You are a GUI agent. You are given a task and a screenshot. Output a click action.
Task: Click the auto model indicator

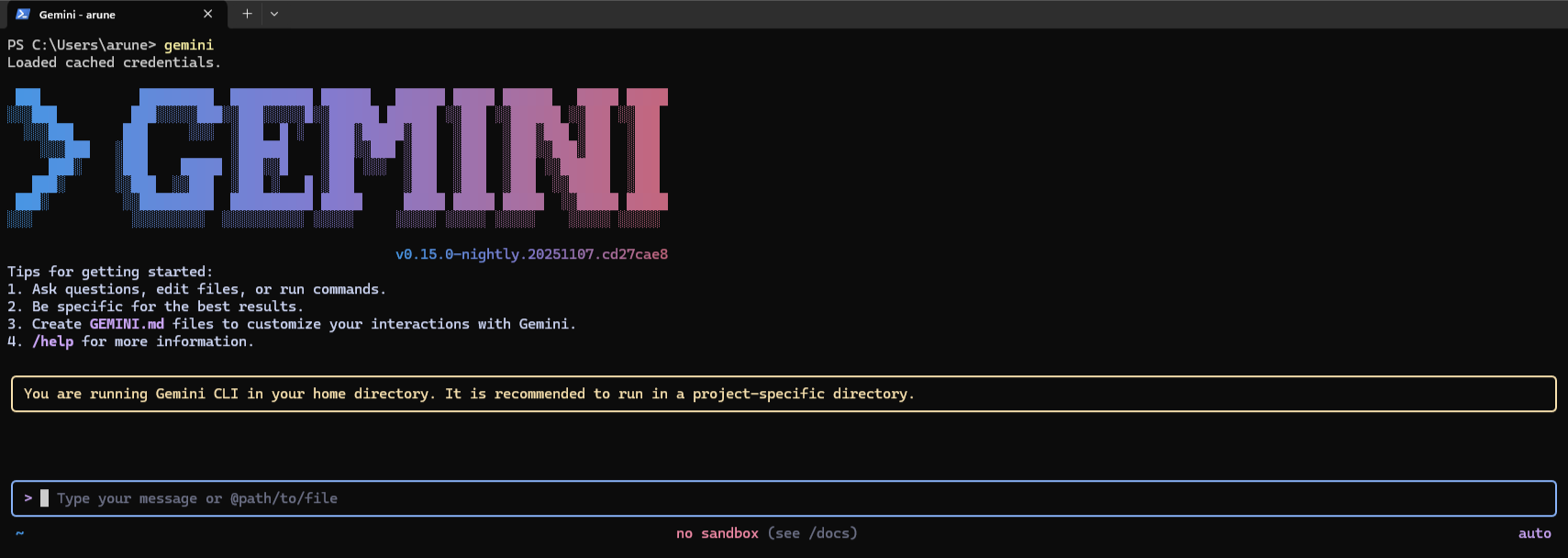point(1534,533)
